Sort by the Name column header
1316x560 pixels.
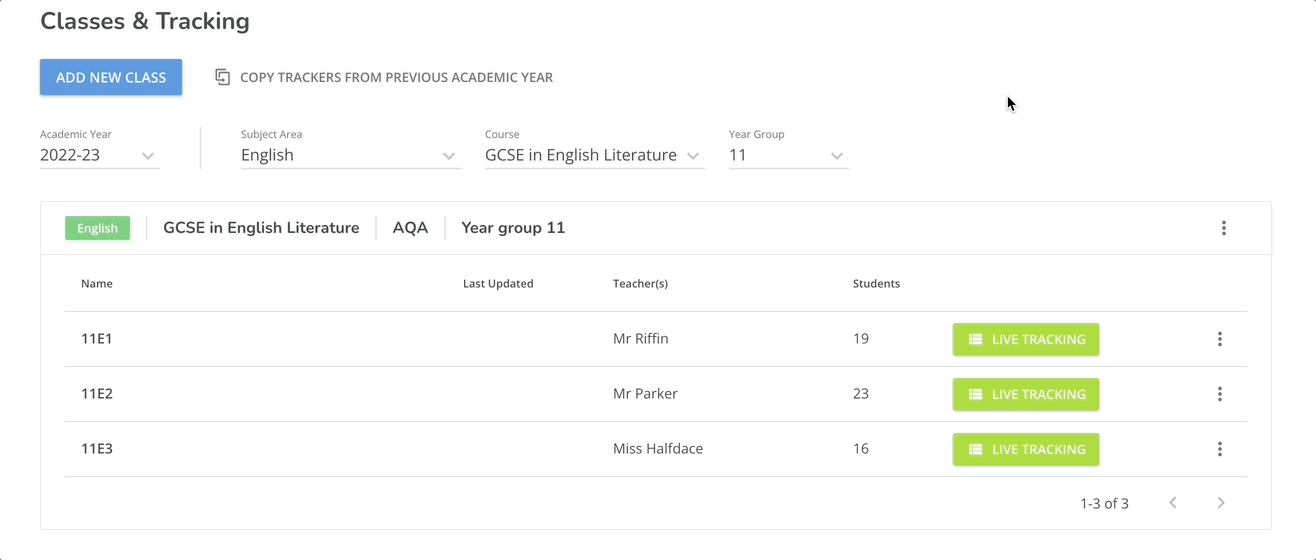pyautogui.click(x=97, y=284)
